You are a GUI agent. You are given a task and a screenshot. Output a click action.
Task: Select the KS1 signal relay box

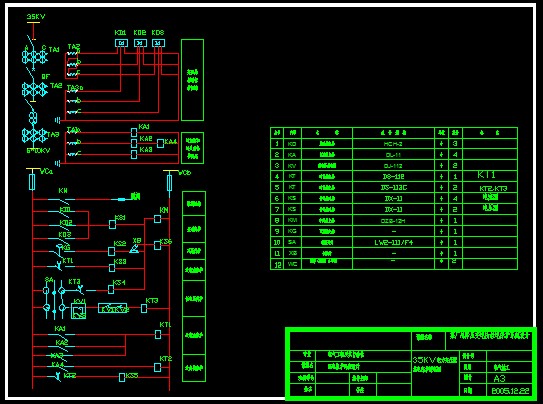point(112,224)
